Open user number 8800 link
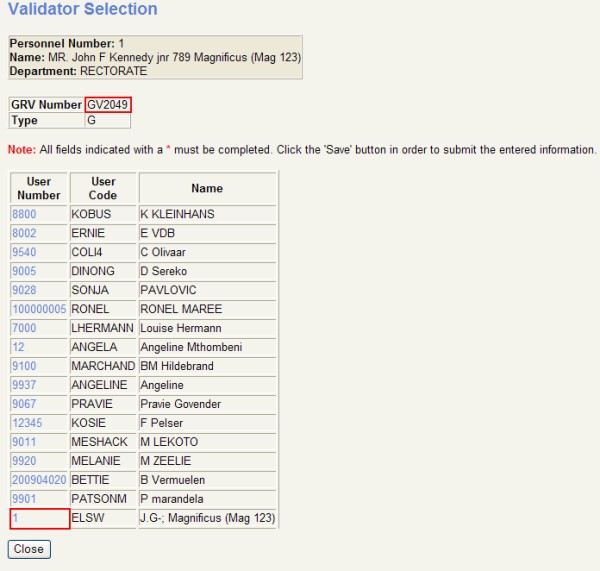This screenshot has height=571, width=600. tap(24, 214)
